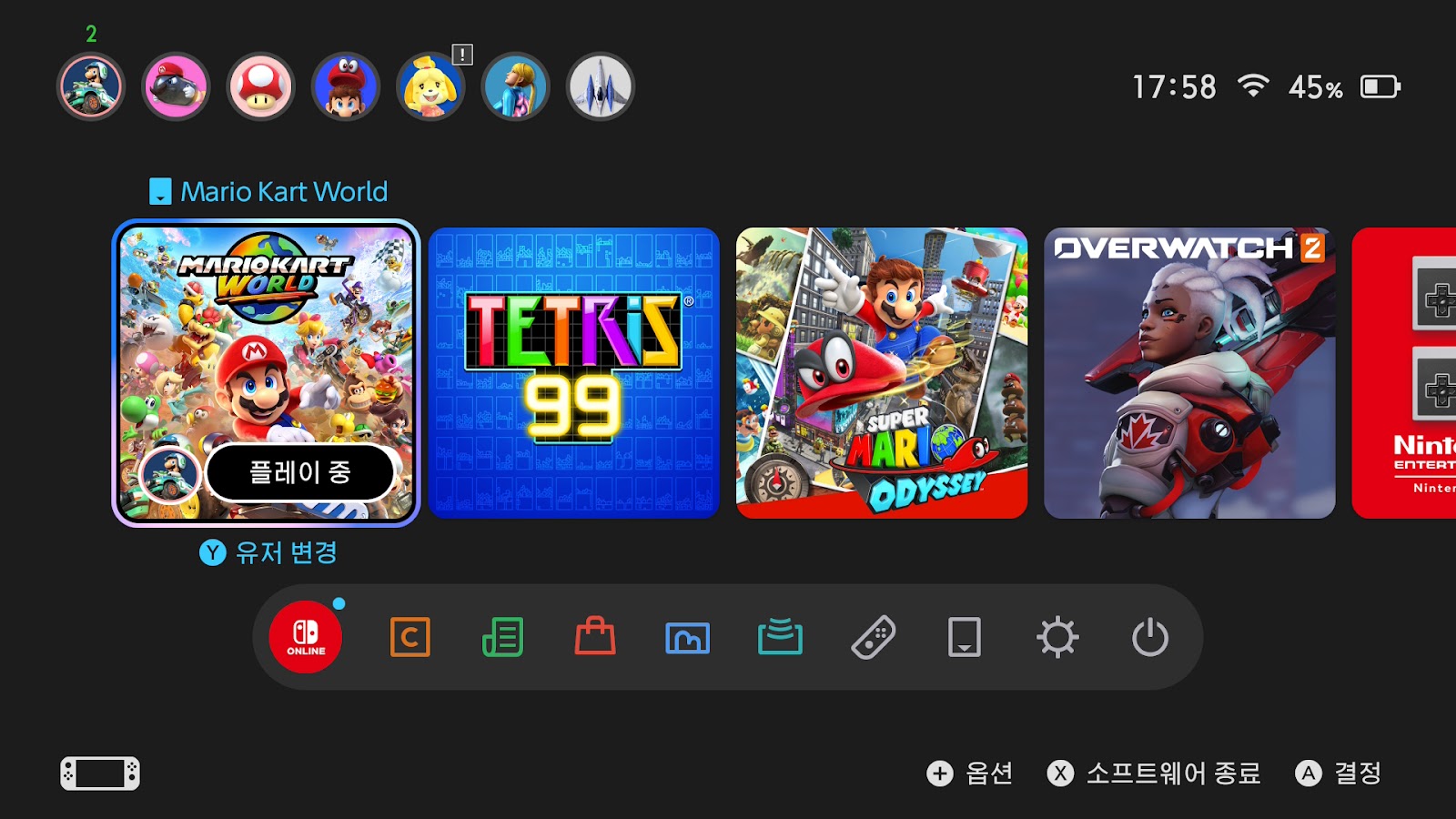Open the Nintendo Switch Online icon

[x=306, y=637]
